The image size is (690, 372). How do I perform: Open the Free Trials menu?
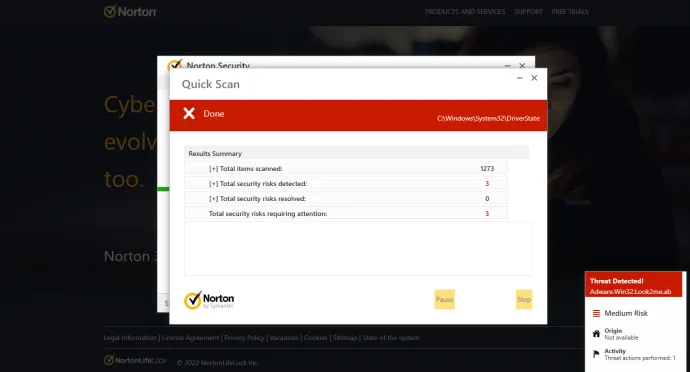click(570, 11)
